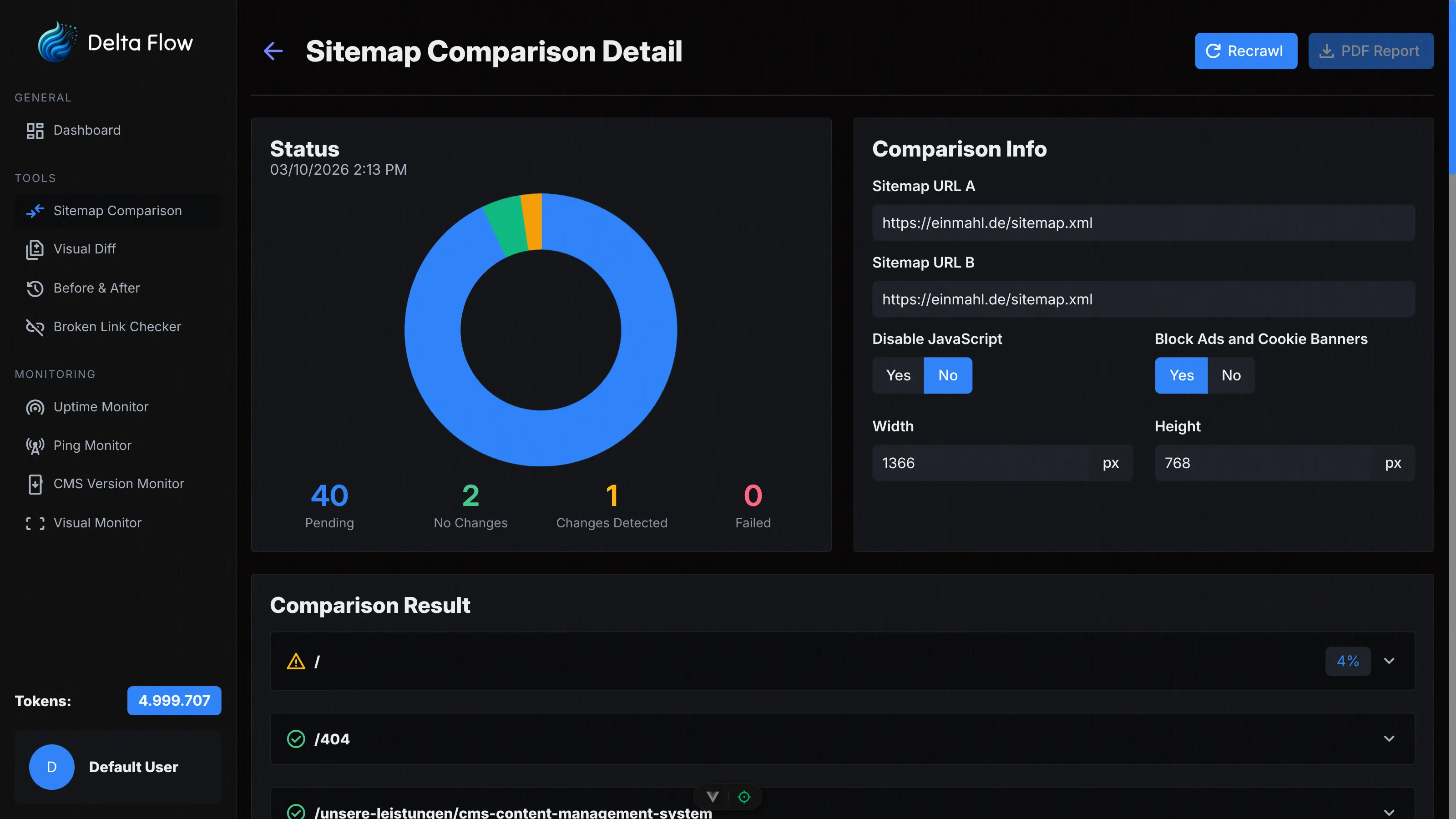Set Disable JavaScript to Yes
This screenshot has height=819, width=1456.
pos(898,375)
